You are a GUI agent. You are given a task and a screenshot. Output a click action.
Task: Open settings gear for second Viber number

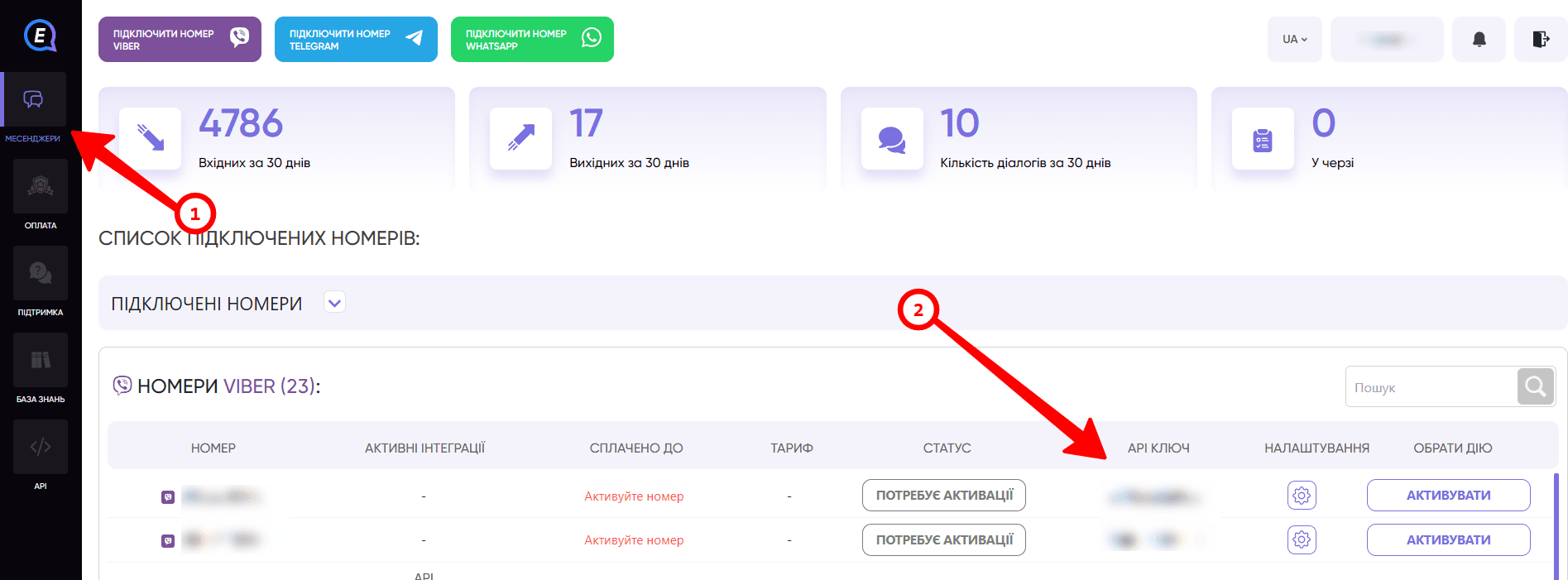pos(1302,540)
